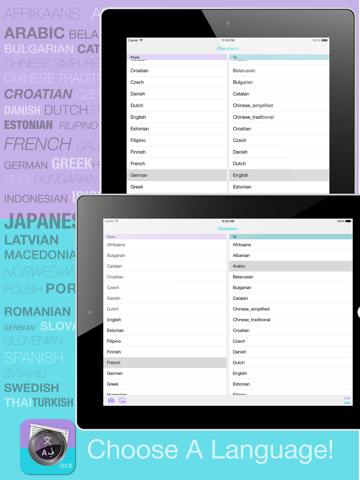Choose Estonian in upper iPad From list
The width and height of the screenshot is (360, 480).
pyautogui.click(x=177, y=129)
